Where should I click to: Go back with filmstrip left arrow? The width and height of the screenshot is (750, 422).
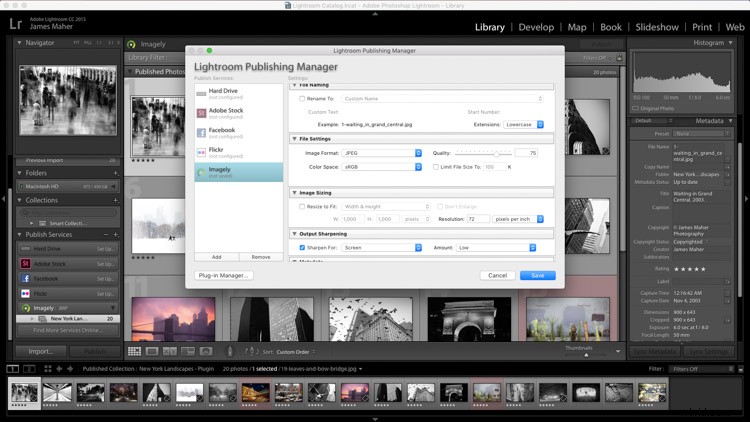(x=59, y=369)
